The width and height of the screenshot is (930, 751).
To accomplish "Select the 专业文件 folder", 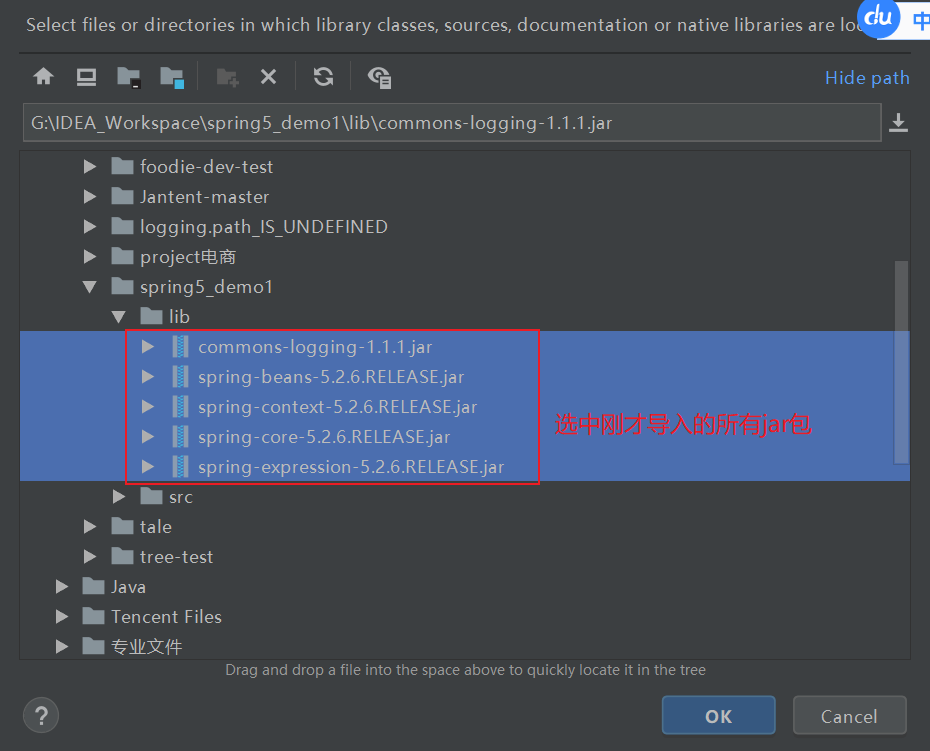I will 132,646.
